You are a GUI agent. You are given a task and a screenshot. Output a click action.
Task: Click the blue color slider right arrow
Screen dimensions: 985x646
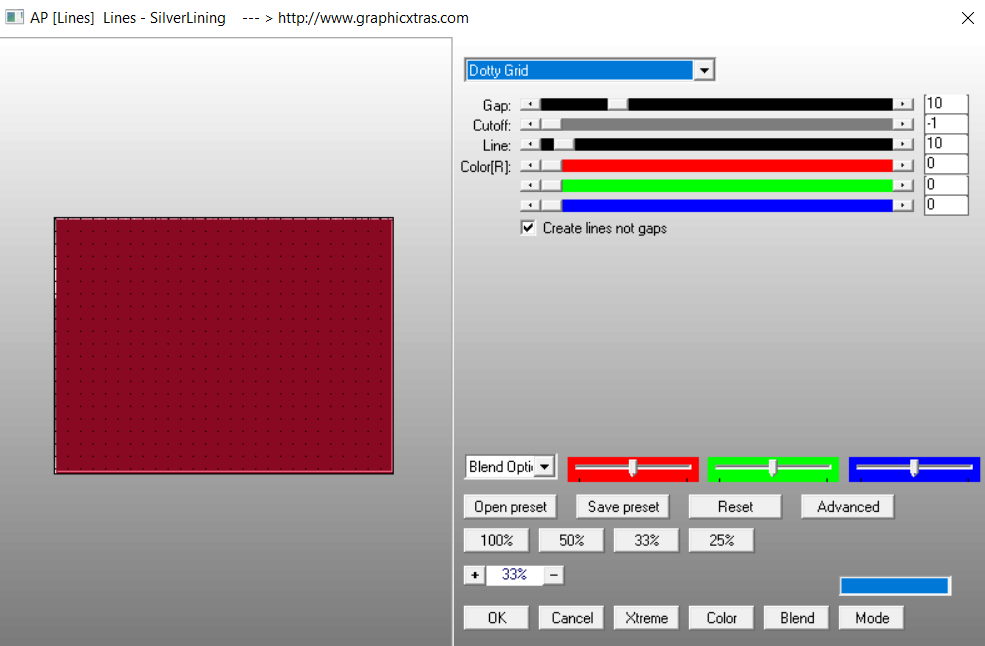pos(903,205)
